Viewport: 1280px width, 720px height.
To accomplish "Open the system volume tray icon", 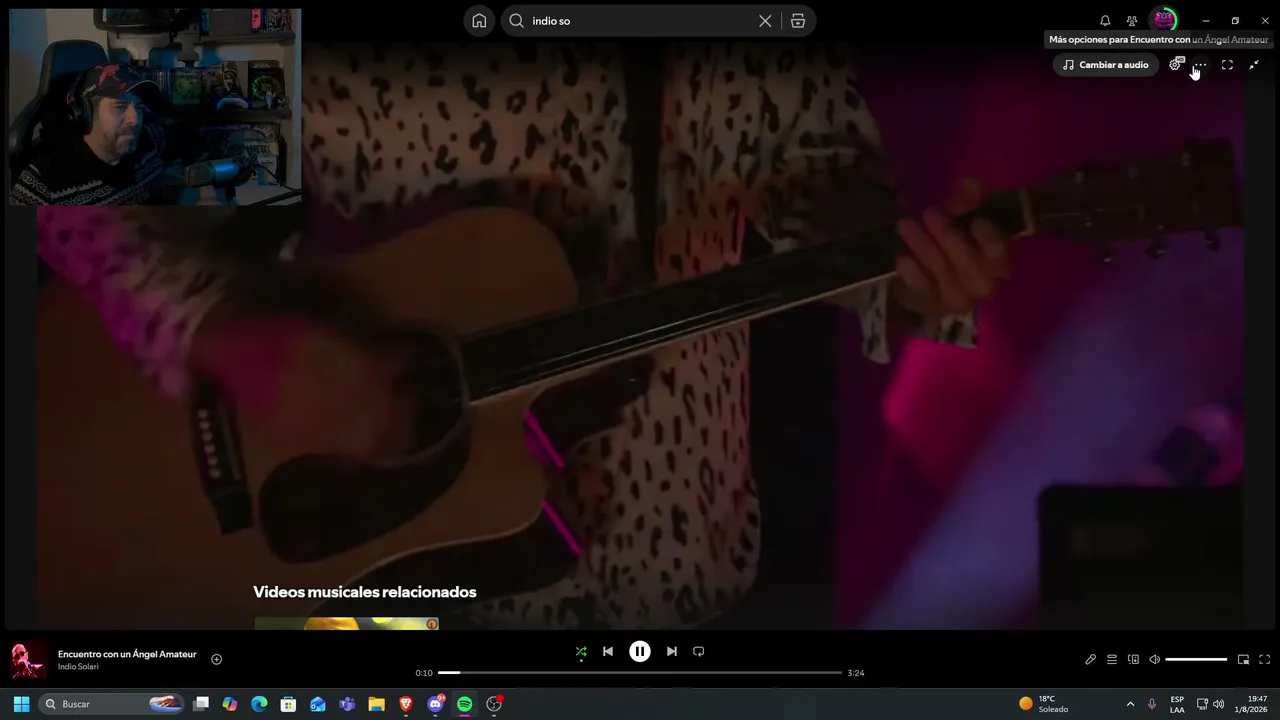I will tap(1218, 704).
